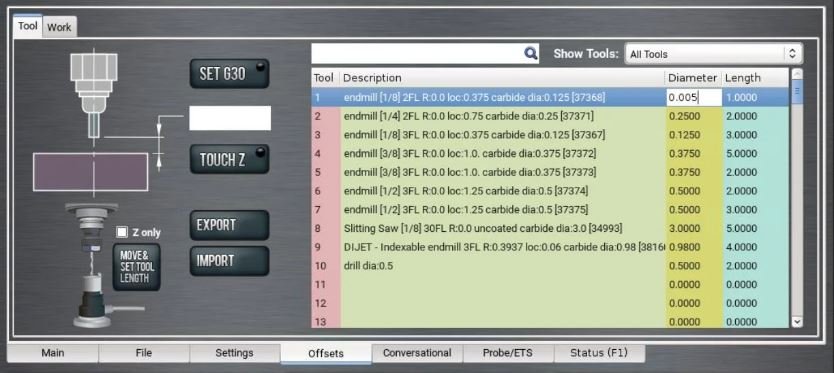Screen dimensions: 834x373
Task: Click diameter 0.0000 of tool 13
Action: click(694, 321)
